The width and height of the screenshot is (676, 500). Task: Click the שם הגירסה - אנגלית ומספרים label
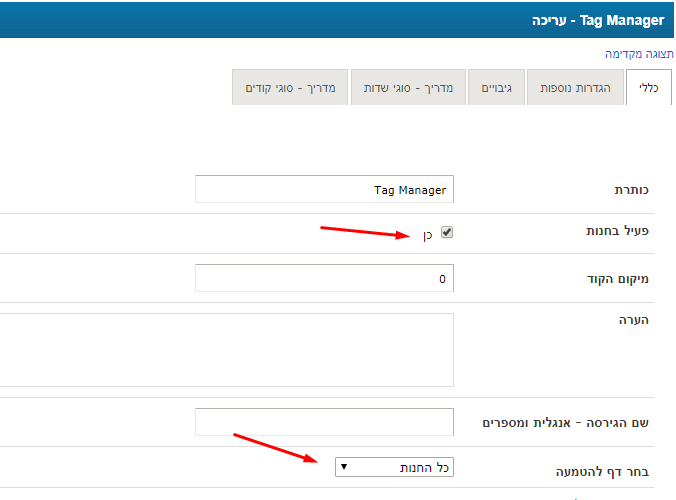(565, 423)
